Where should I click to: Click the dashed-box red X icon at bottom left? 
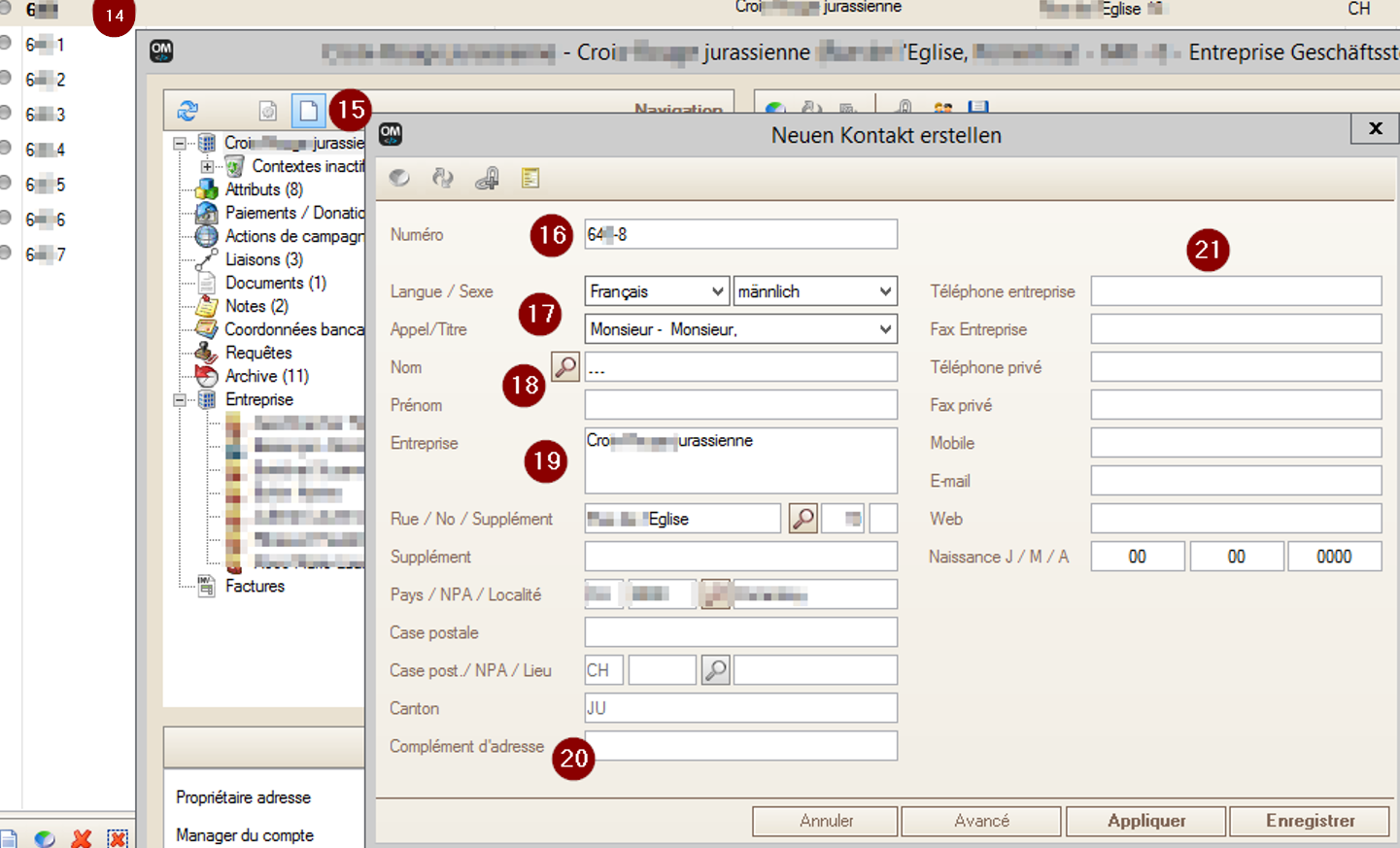pos(118,838)
